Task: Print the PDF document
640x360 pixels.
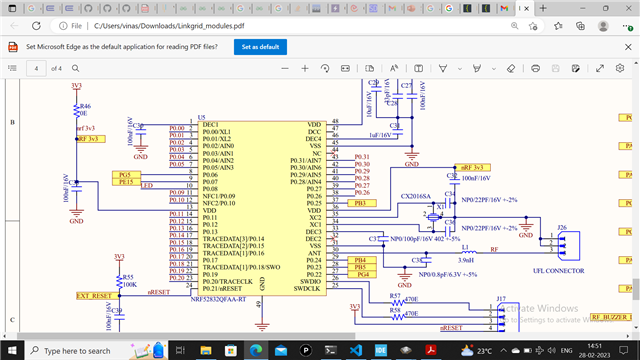Action: click(536, 69)
